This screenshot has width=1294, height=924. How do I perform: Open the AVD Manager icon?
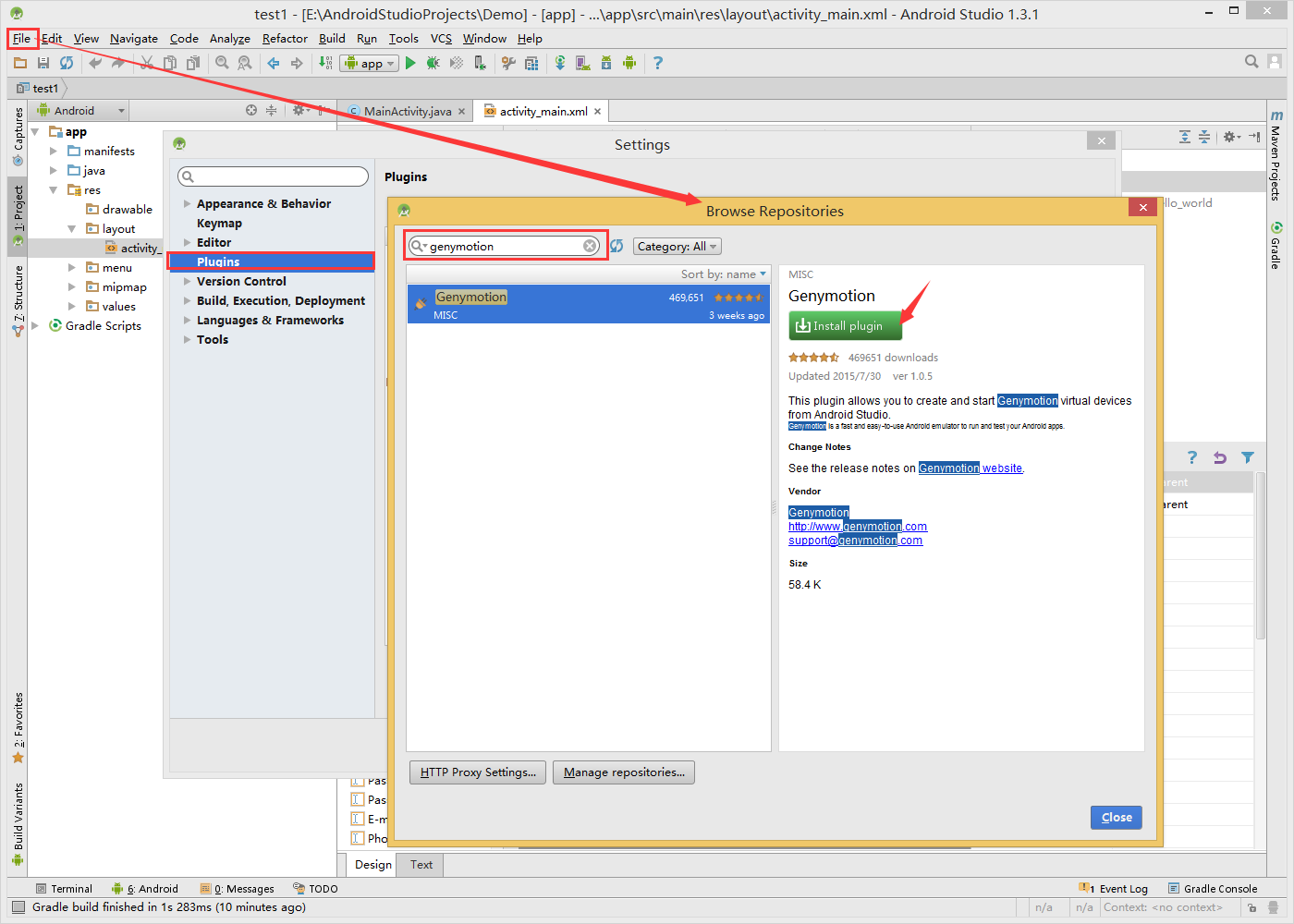(583, 63)
